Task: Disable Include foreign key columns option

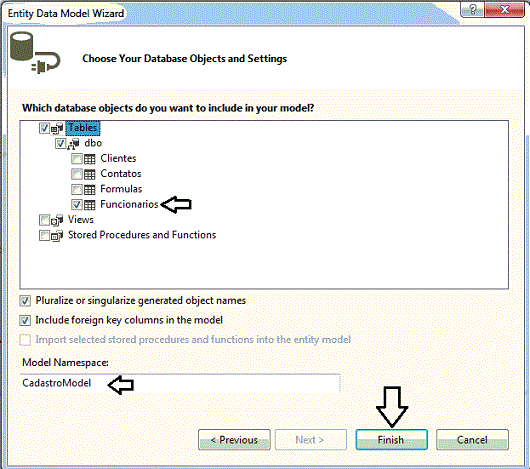Action: [x=25, y=320]
